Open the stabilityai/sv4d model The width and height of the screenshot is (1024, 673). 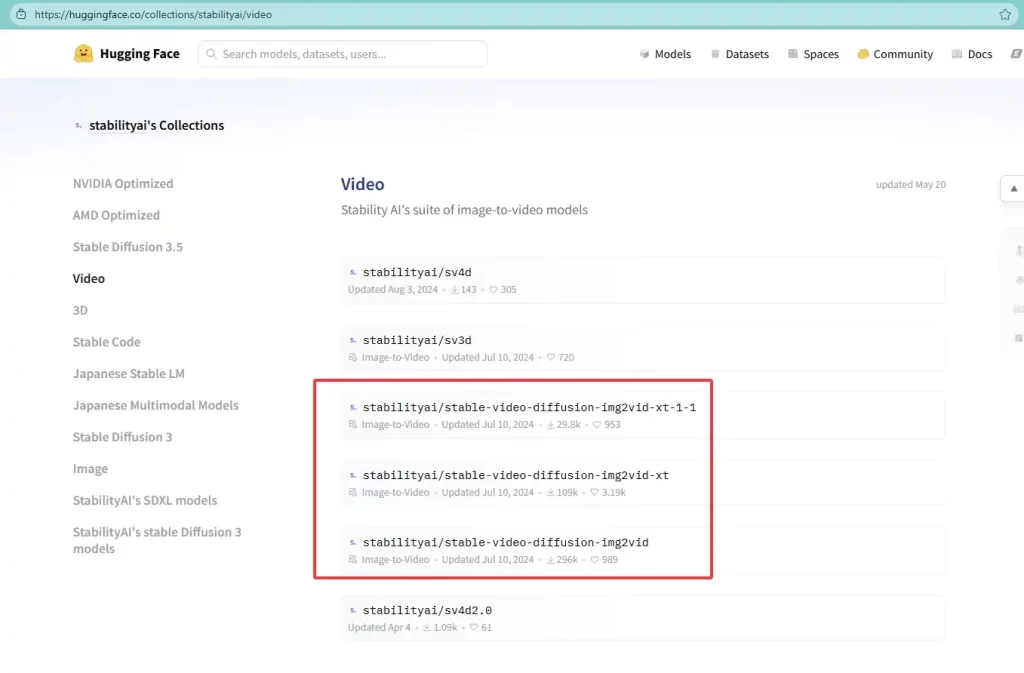[417, 273]
